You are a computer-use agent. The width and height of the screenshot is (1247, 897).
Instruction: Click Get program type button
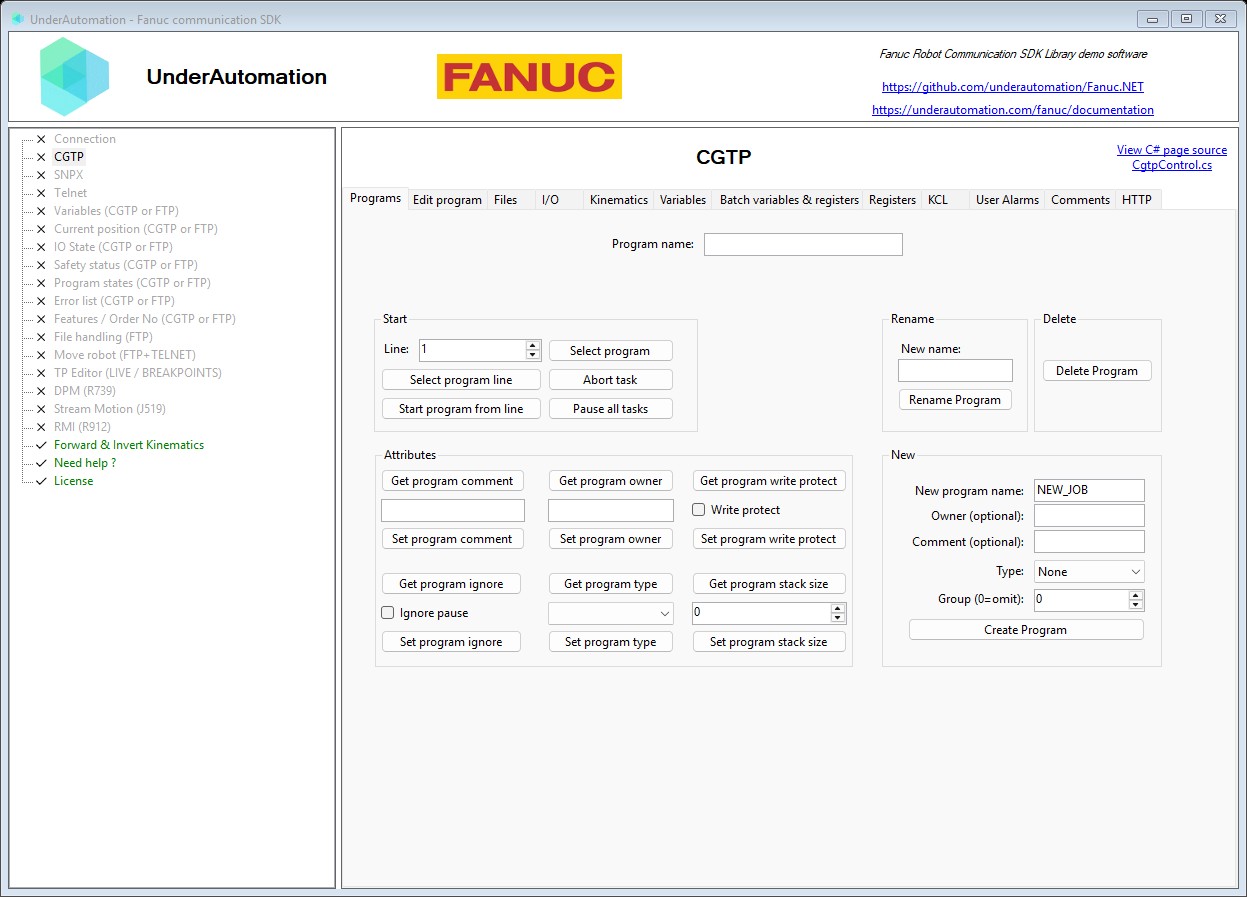(611, 584)
